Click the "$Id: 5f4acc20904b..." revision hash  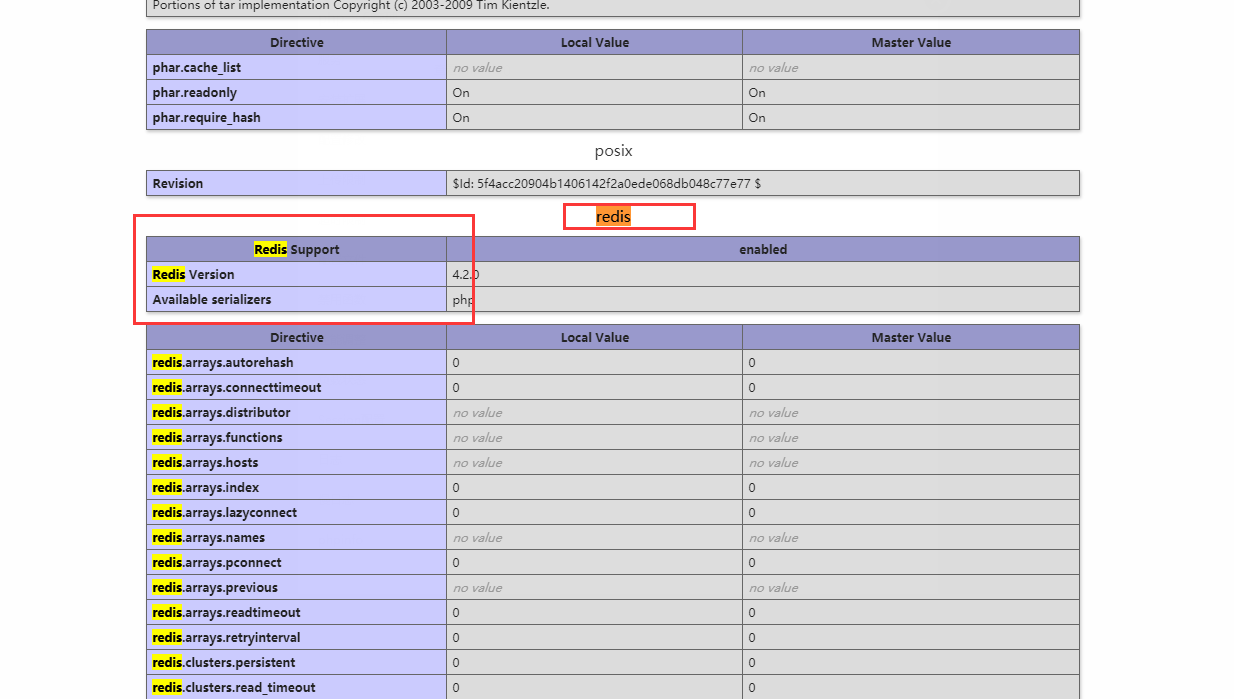[x=606, y=184]
